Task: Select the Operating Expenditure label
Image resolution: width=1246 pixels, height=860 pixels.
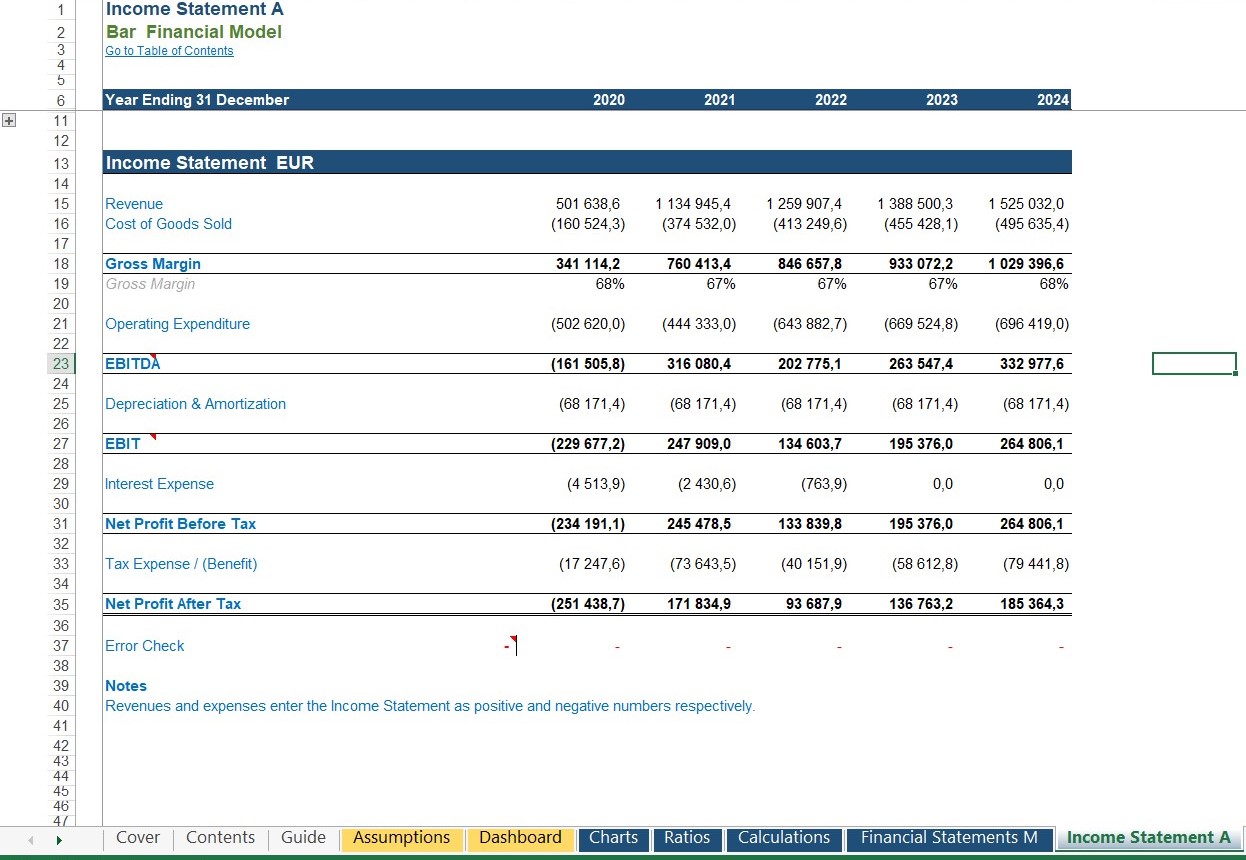Action: click(x=178, y=324)
